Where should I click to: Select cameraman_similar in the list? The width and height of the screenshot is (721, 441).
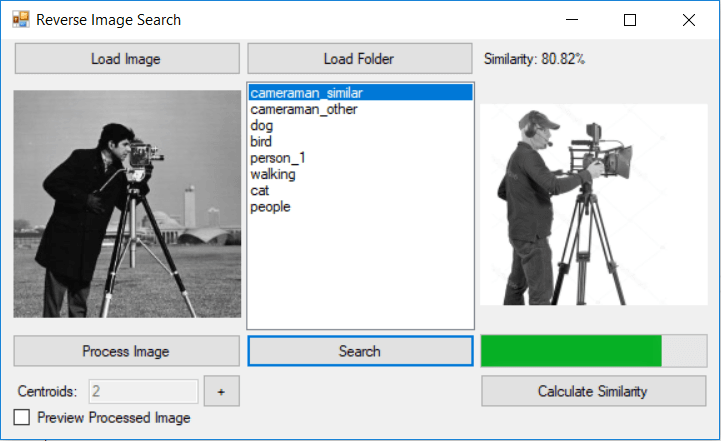(306, 93)
